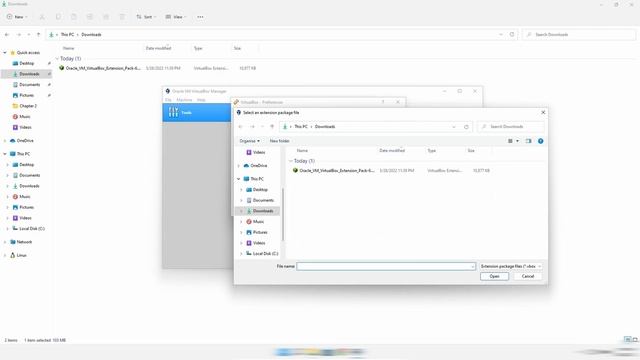Collapse the Today group in Explorer
The width and height of the screenshot is (640, 360).
[x=57, y=59]
